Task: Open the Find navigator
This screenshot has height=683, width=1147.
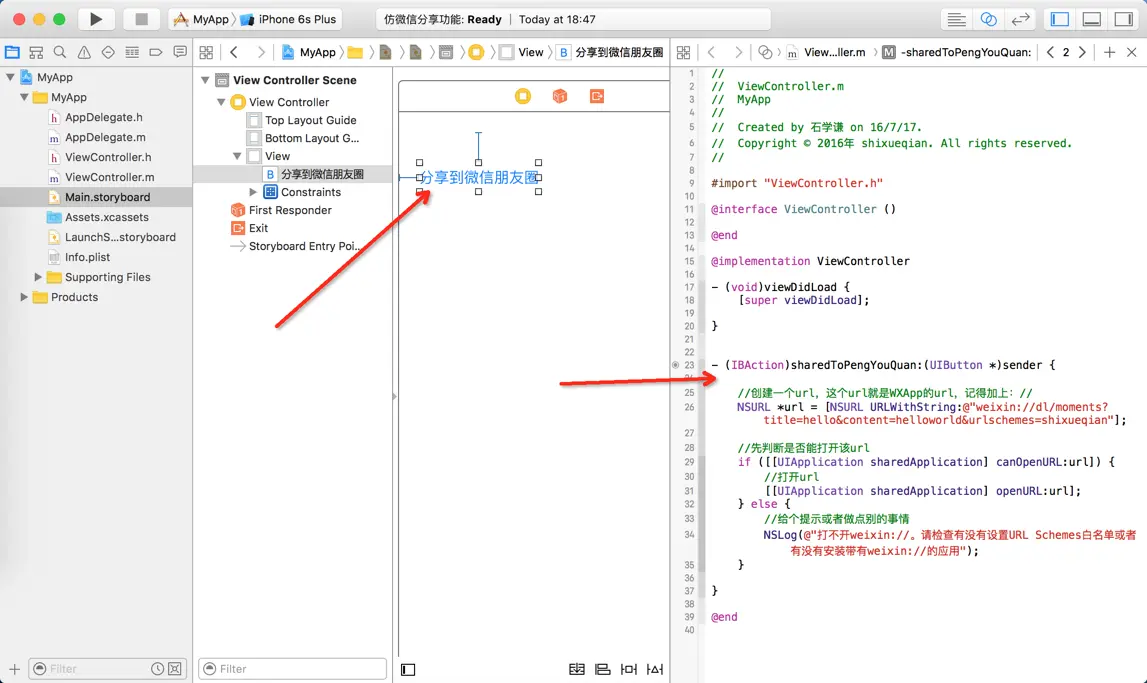Action: pyautogui.click(x=60, y=52)
